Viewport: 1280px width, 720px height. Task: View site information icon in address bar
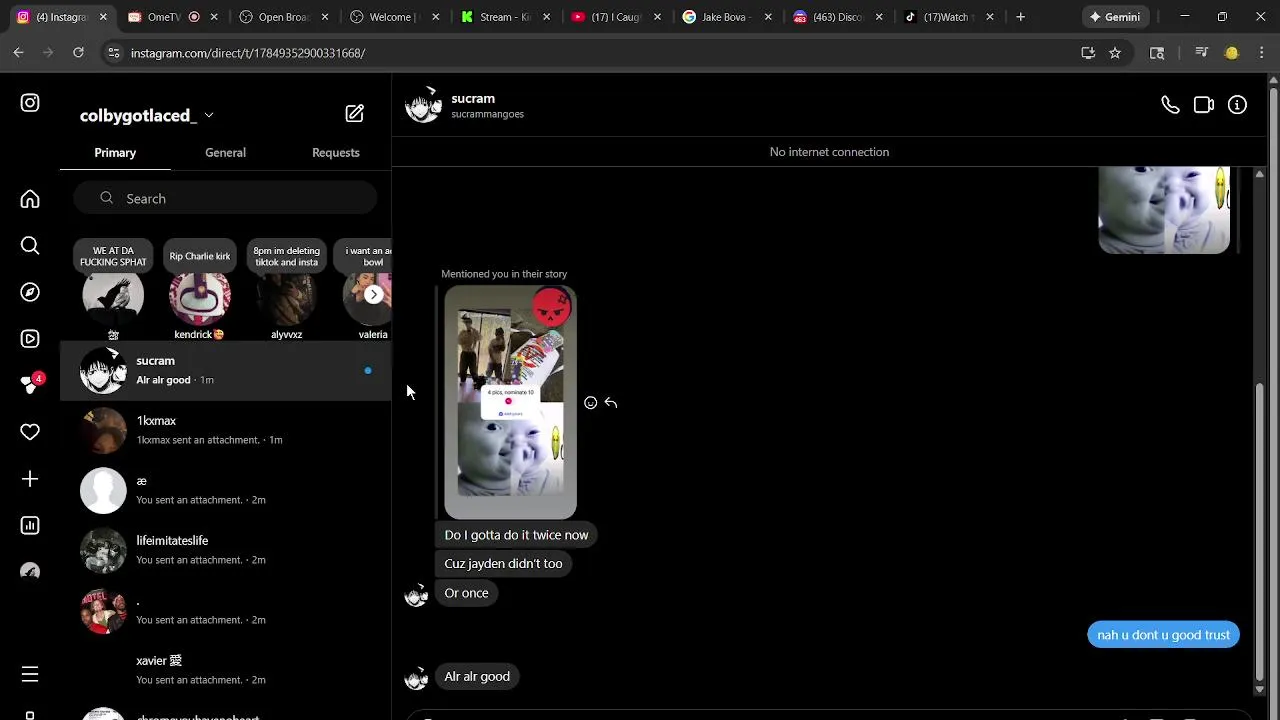coord(114,53)
